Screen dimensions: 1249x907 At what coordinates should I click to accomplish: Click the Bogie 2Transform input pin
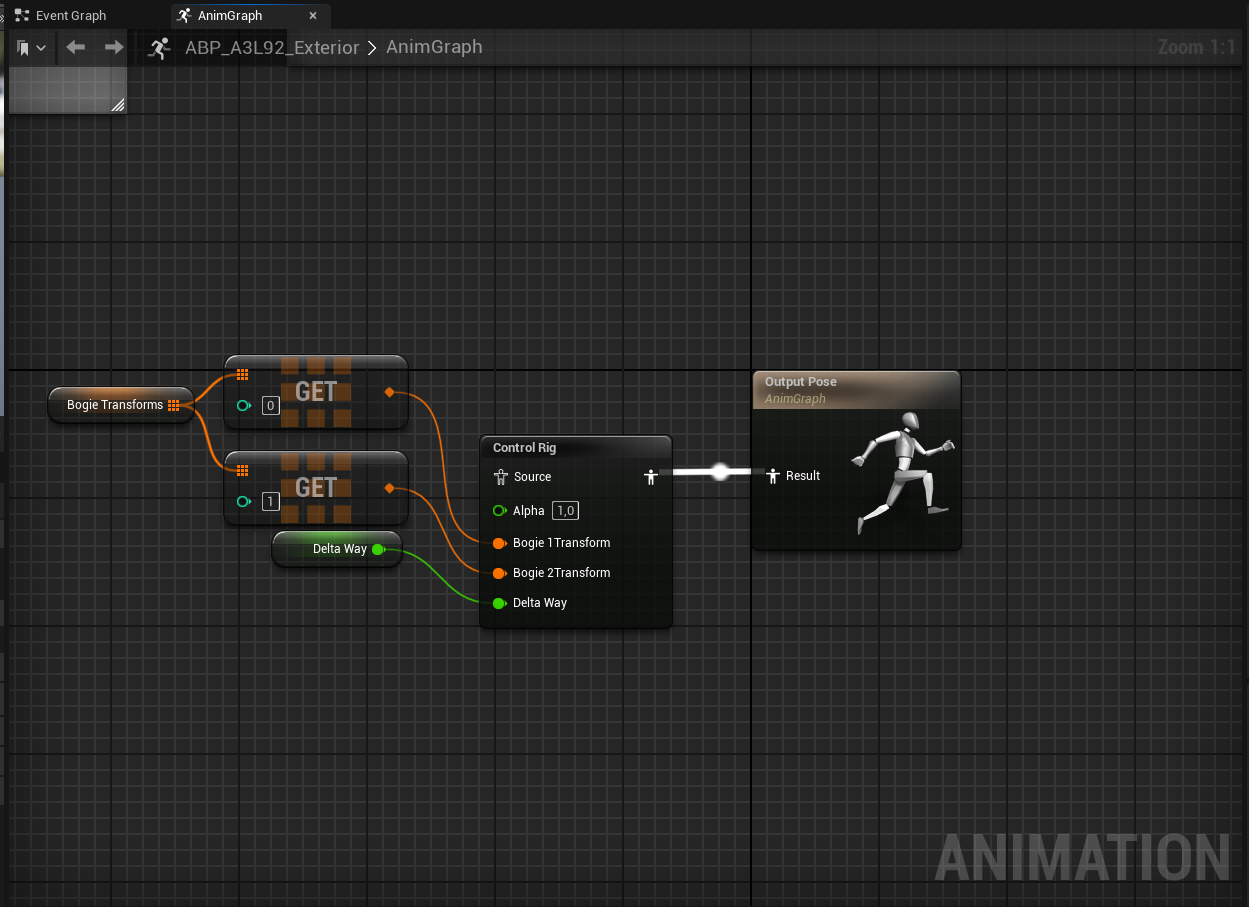point(499,573)
